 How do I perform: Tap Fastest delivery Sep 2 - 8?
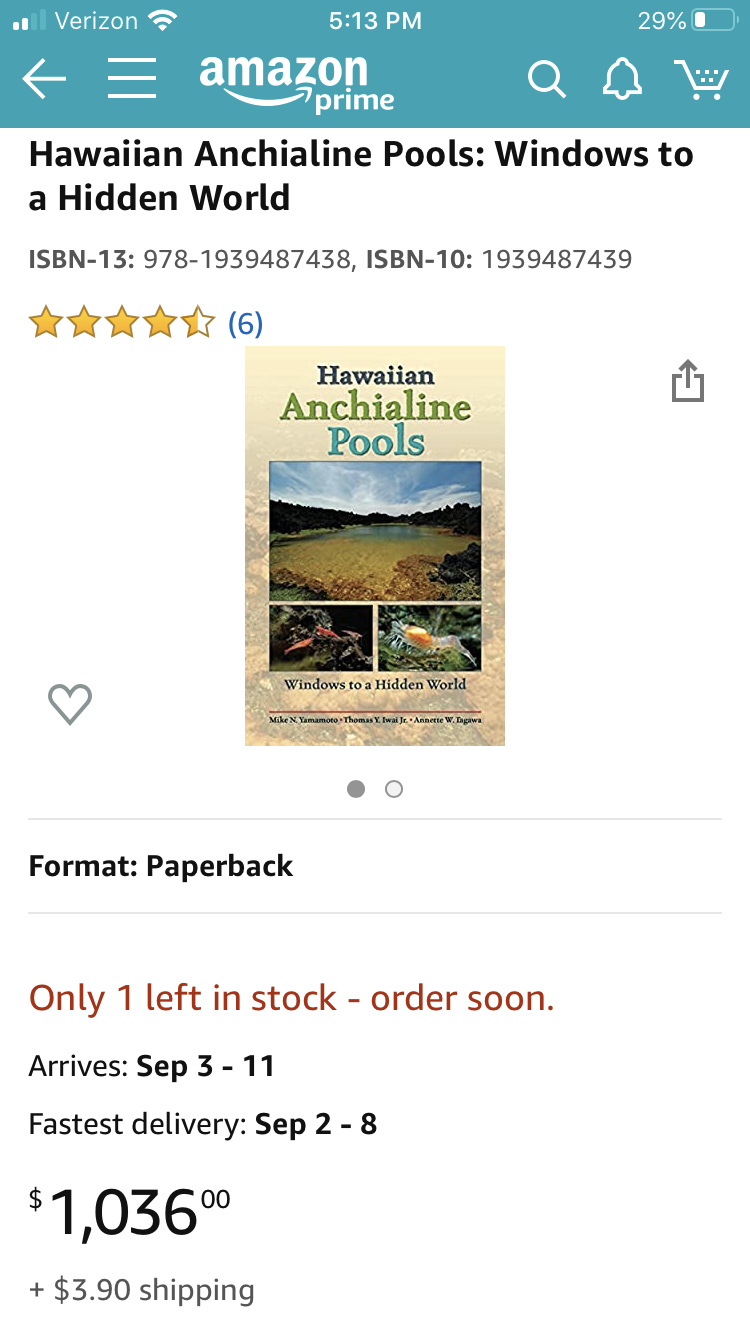coord(203,1124)
